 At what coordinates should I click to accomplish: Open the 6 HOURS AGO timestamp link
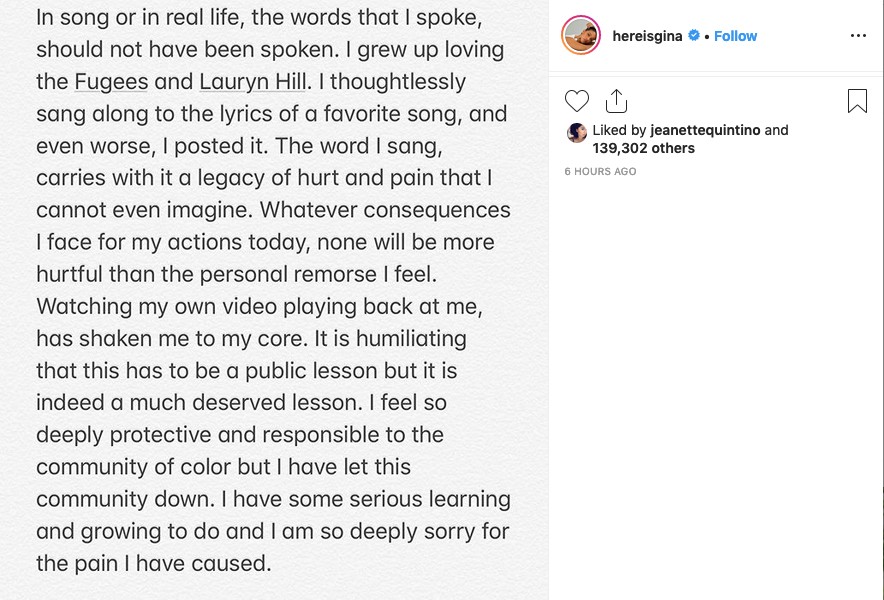click(x=600, y=171)
